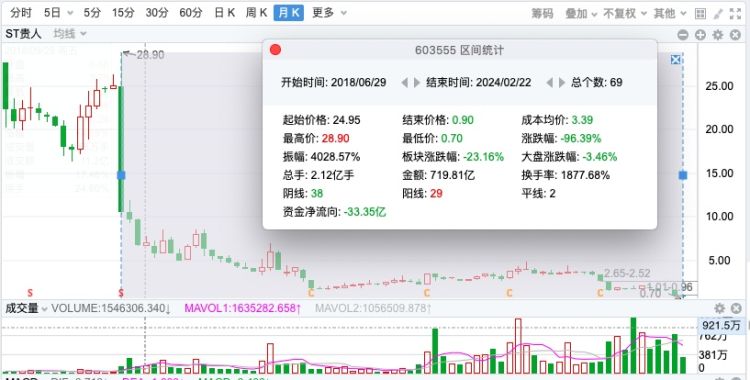This screenshot has width=750, height=380.
Task: Zoom in chart with plus icon
Action: pos(700,35)
